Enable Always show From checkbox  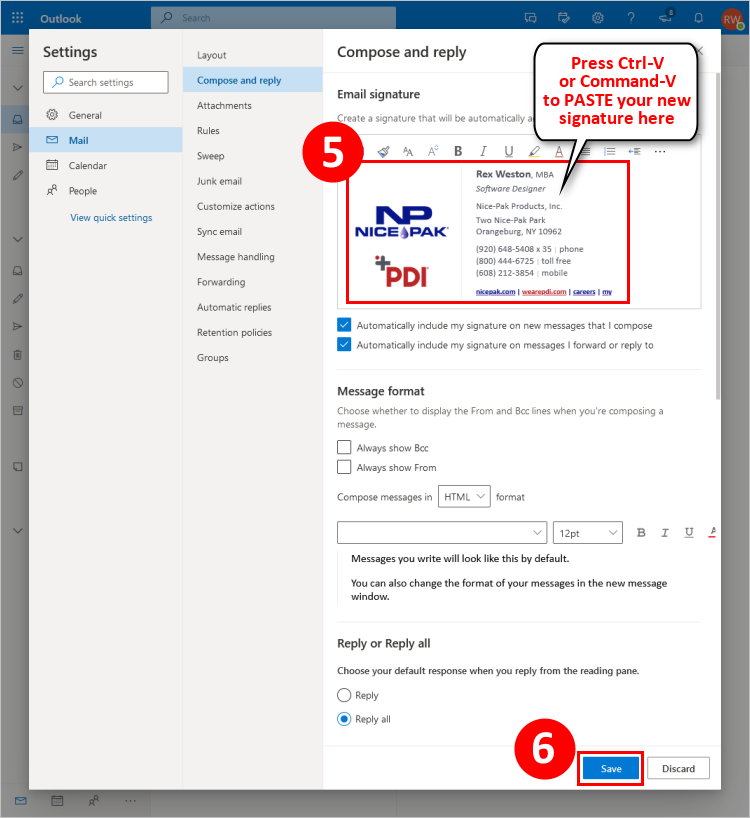click(x=344, y=467)
